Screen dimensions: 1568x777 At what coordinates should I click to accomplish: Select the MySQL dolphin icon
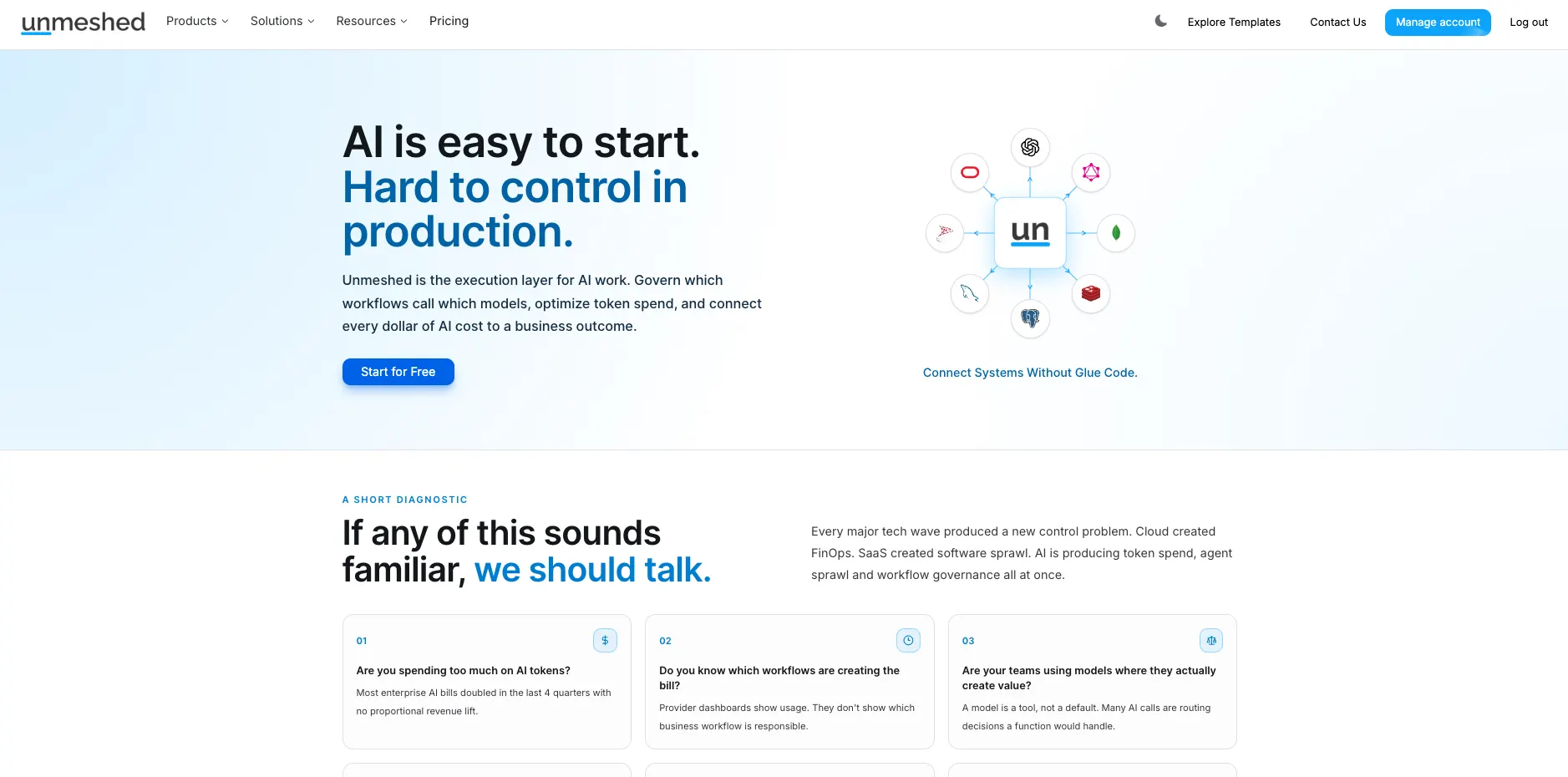pyautogui.click(x=970, y=293)
